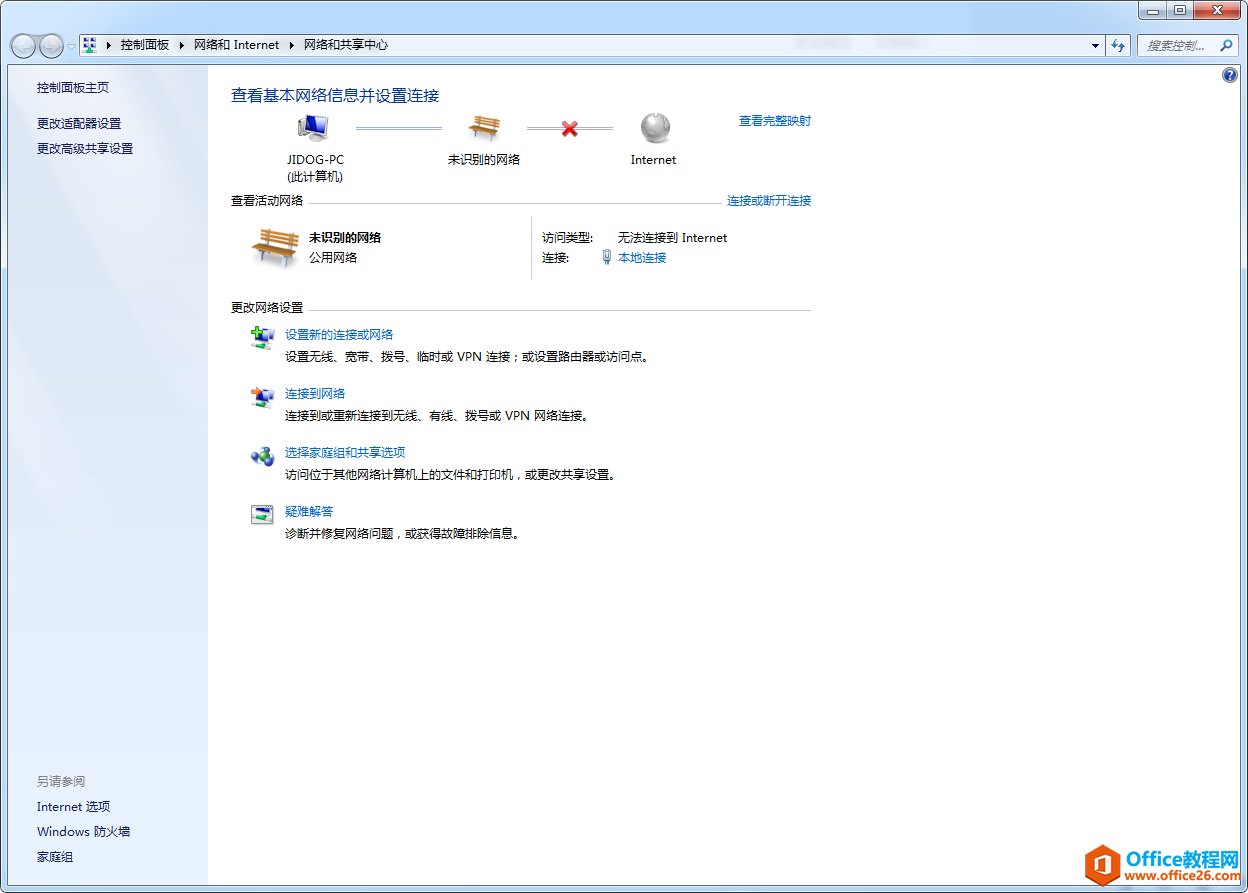The image size is (1248, 893).
Task: Click 连接到网络 link
Action: coord(315,393)
